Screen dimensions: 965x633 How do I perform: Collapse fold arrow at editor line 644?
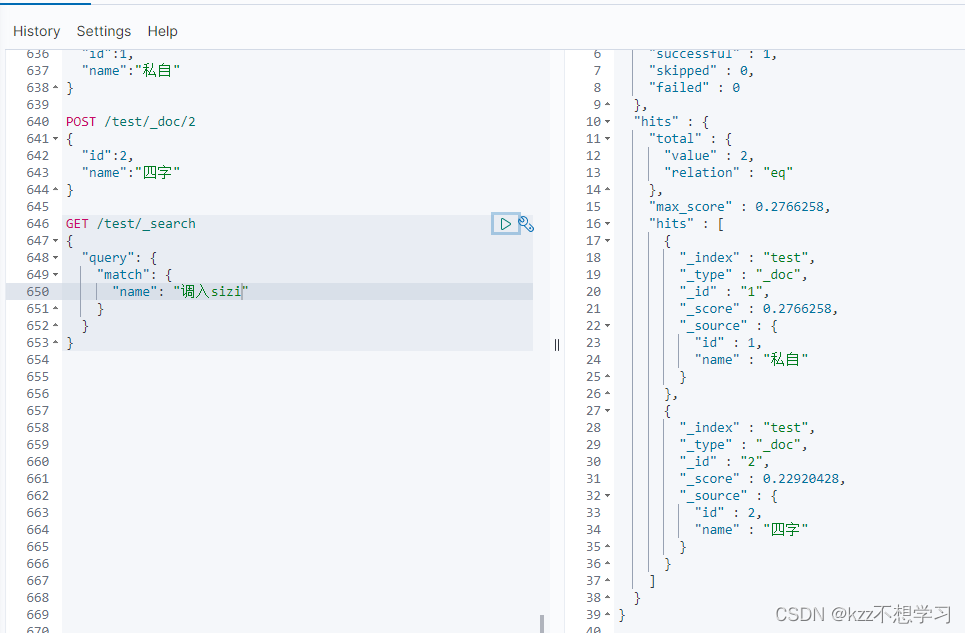[x=55, y=190]
